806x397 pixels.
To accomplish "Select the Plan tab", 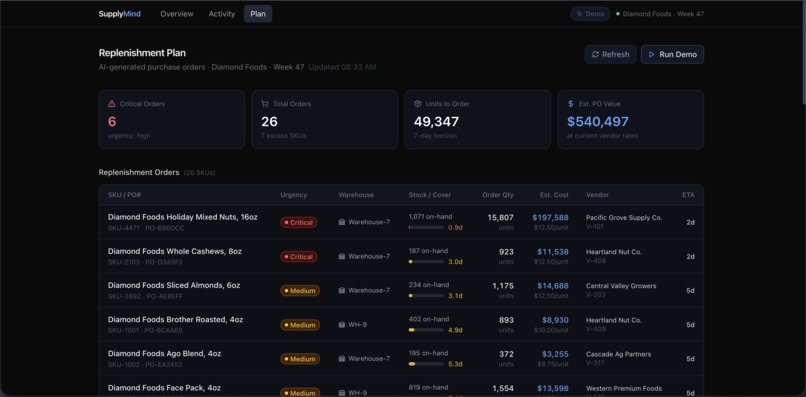I will 258,14.
